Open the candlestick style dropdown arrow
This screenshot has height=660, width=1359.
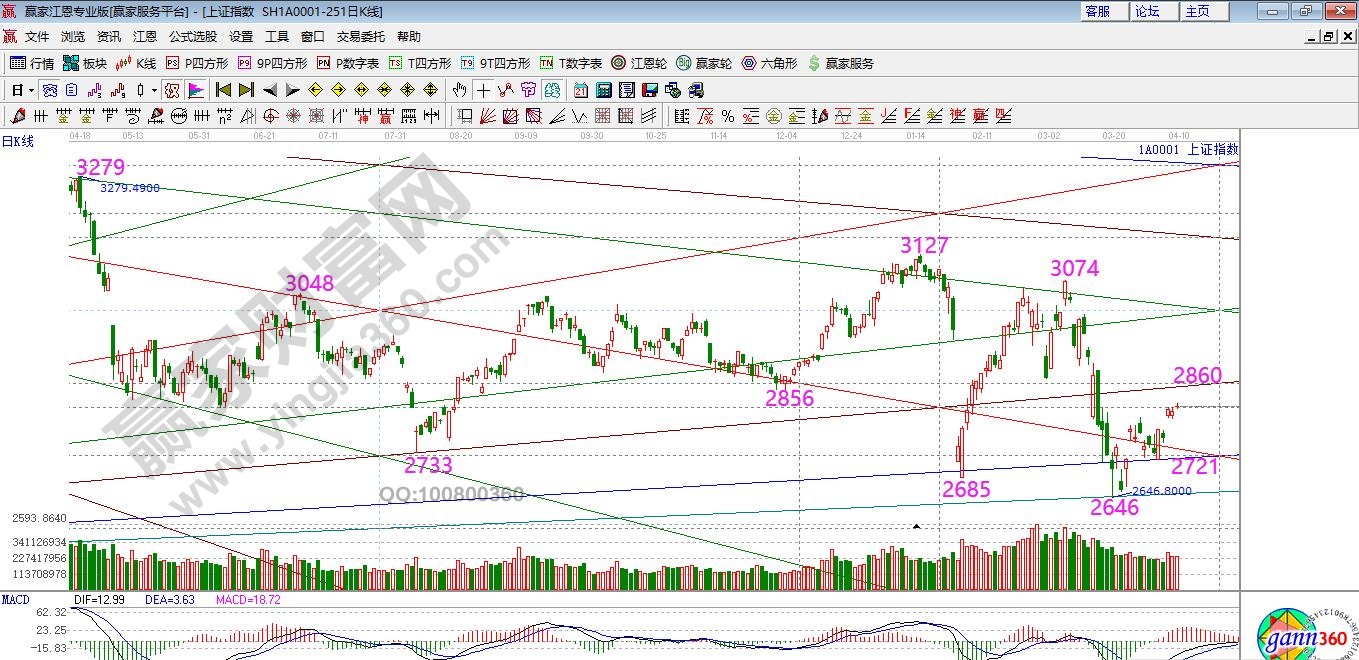coord(153,90)
